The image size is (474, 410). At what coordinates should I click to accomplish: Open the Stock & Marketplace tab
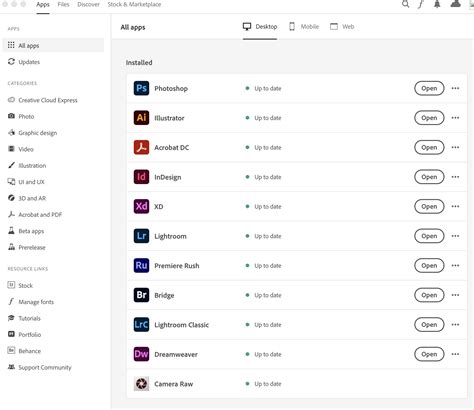coord(134,5)
